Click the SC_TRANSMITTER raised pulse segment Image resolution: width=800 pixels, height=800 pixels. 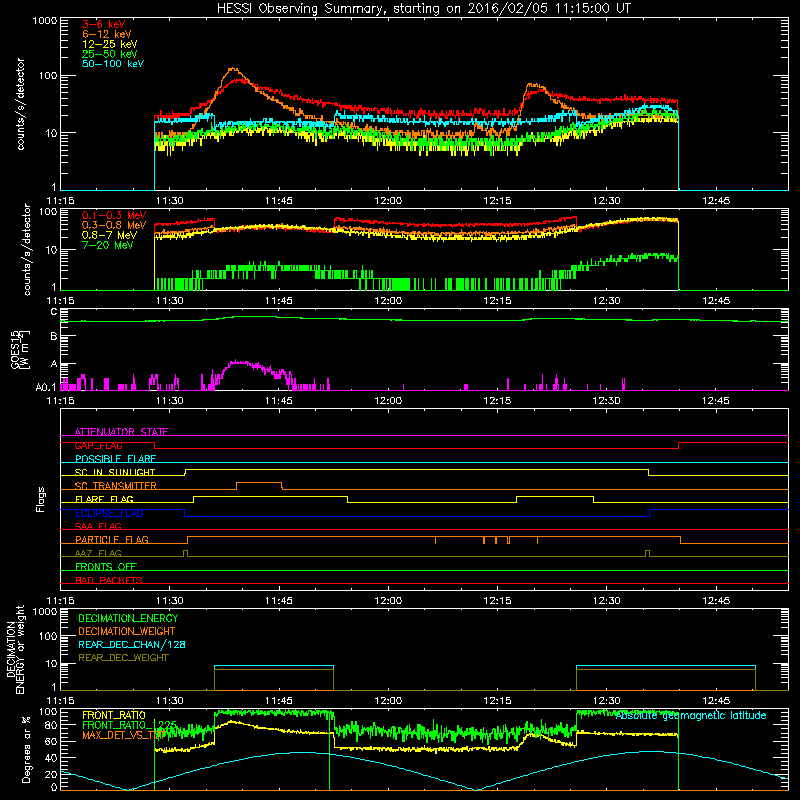(259, 482)
